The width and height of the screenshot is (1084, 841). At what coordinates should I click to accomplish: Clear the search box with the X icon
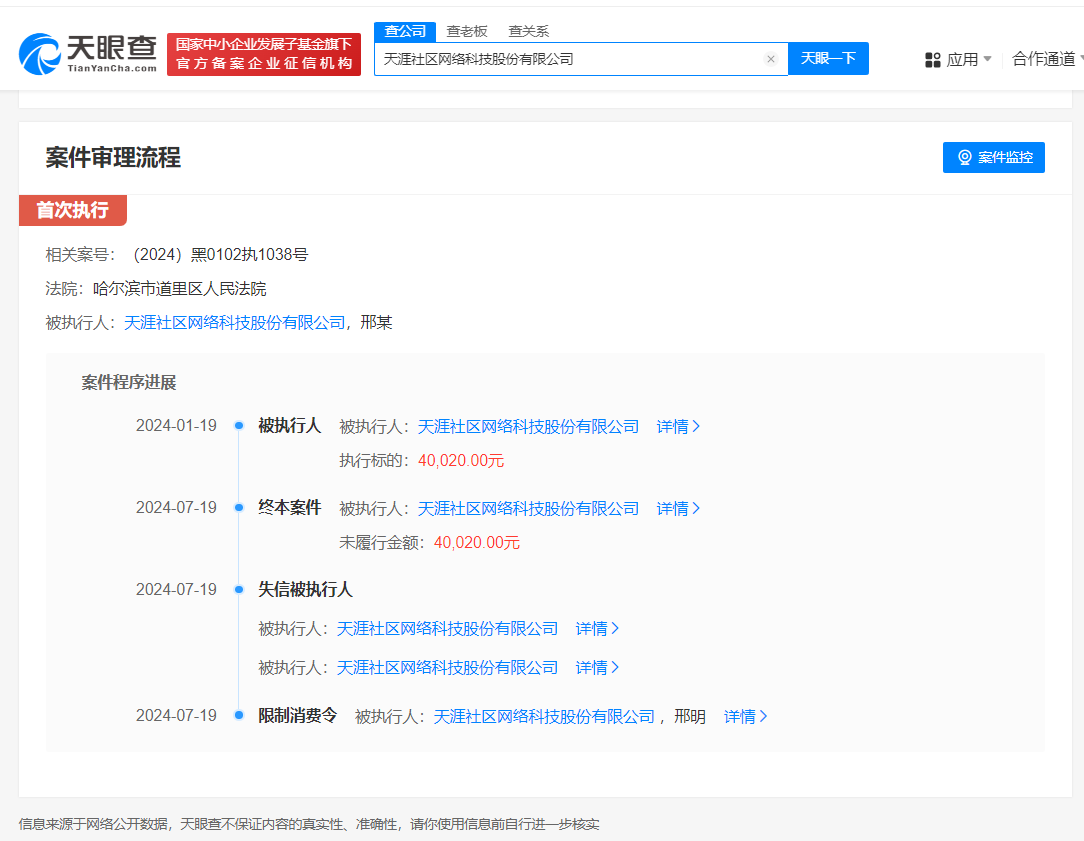(x=770, y=59)
